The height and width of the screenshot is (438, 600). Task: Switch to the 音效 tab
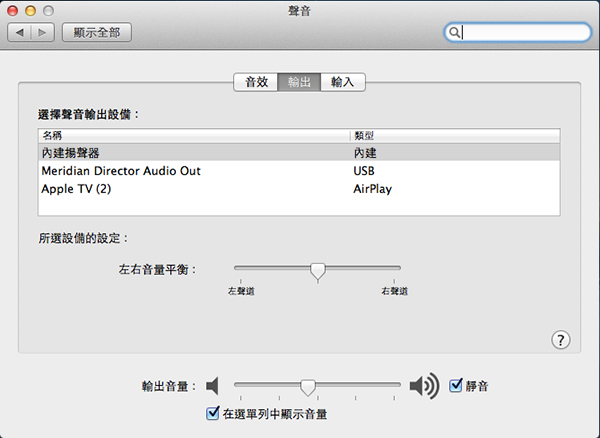coord(256,82)
